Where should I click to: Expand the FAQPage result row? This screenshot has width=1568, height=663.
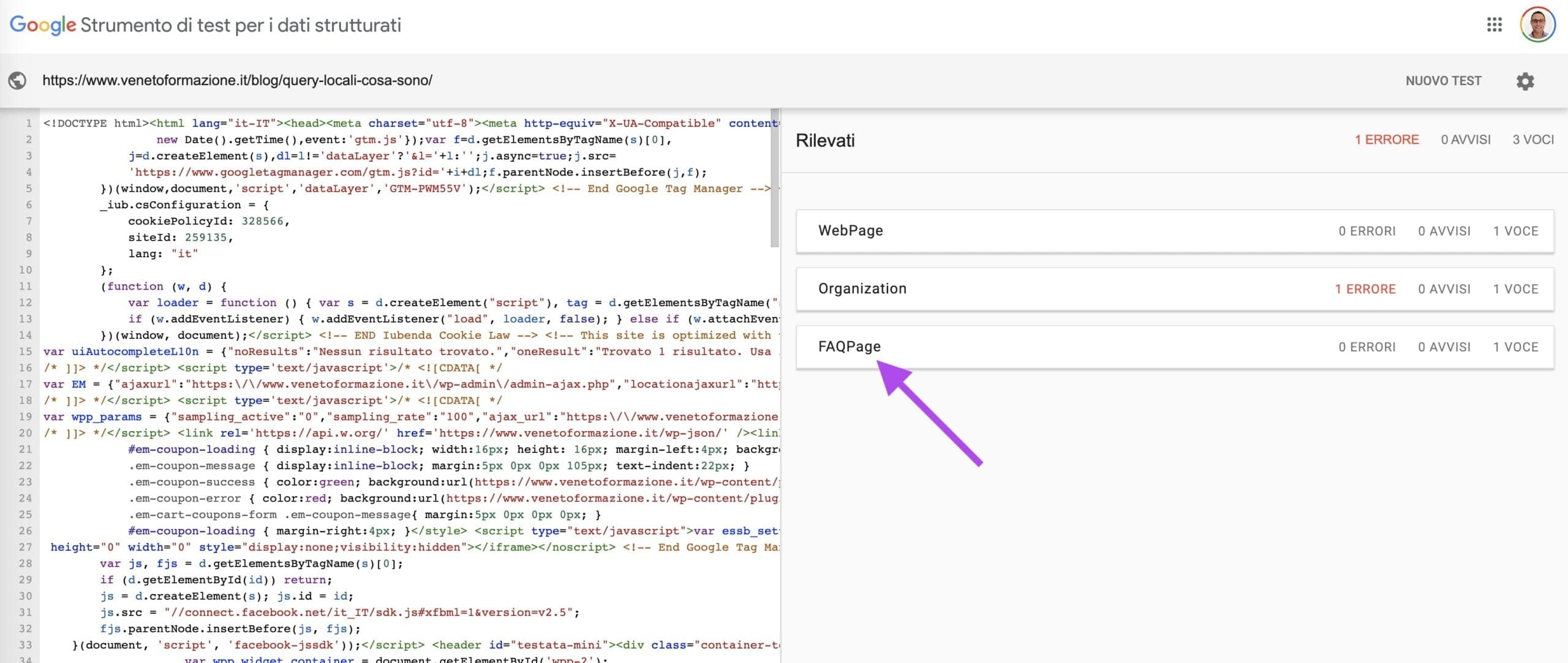(1175, 347)
